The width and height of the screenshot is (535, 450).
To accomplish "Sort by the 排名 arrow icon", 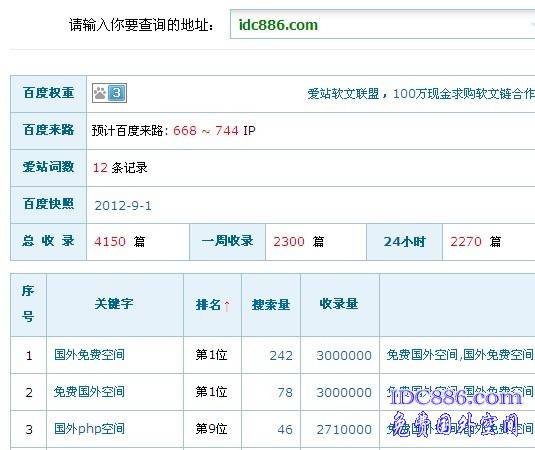I will (x=227, y=305).
